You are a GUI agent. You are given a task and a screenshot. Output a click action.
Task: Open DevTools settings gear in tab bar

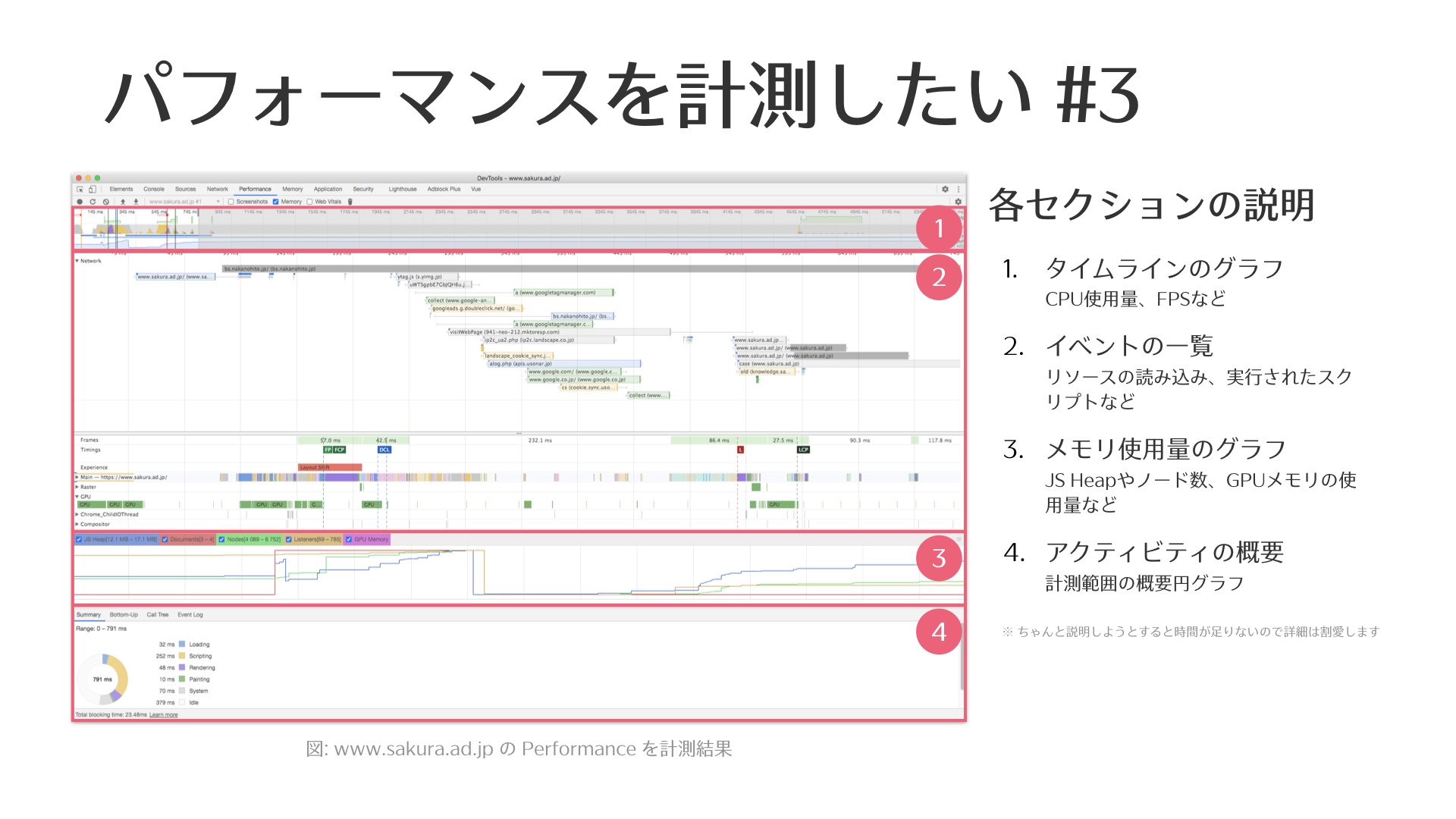click(945, 190)
